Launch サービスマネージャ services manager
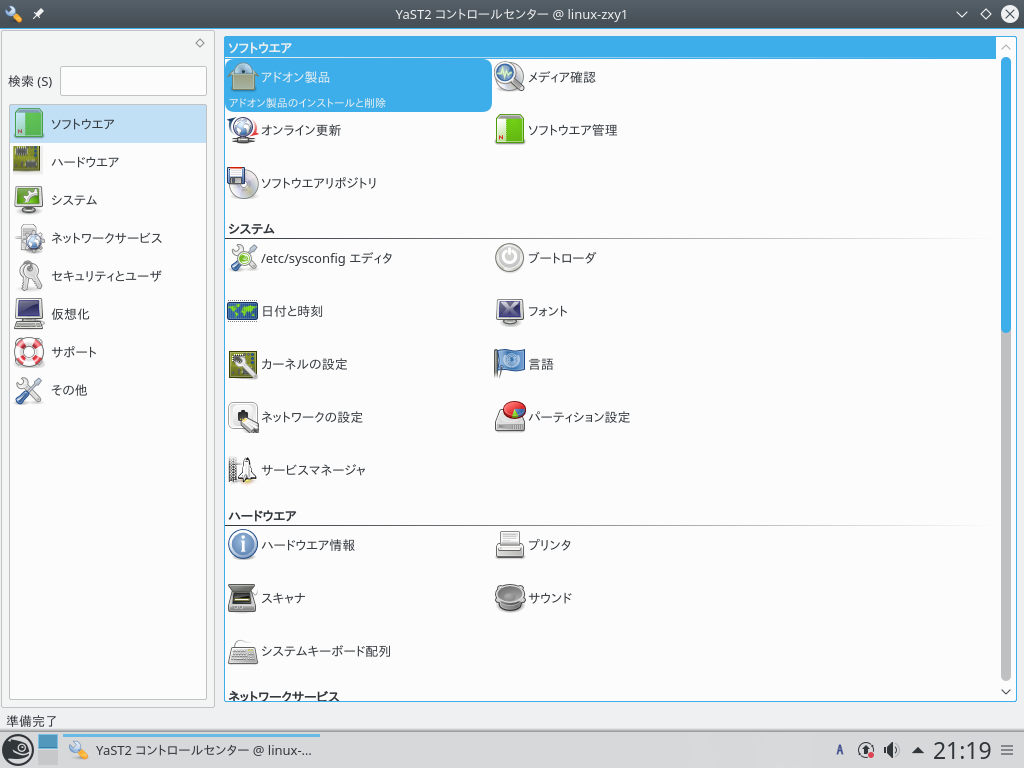The width and height of the screenshot is (1024, 768). pyautogui.click(x=313, y=470)
